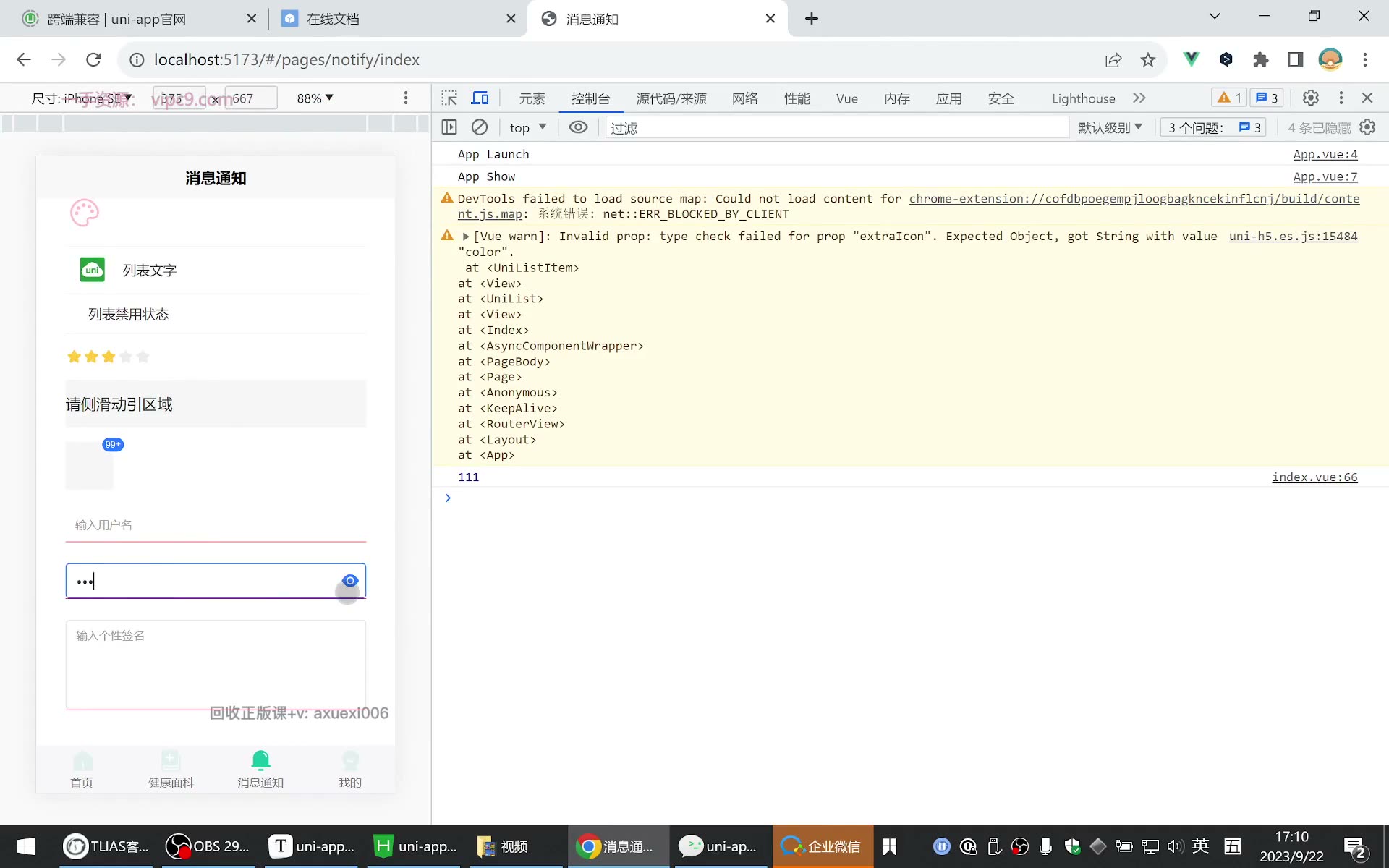This screenshot has width=1389, height=868.
Task: Open the tab search chevron in Chrome title bar
Action: tap(1215, 16)
